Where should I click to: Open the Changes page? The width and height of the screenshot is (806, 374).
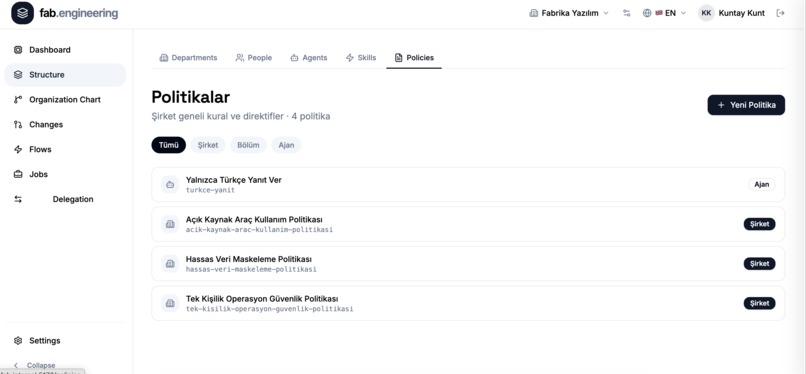(65, 124)
